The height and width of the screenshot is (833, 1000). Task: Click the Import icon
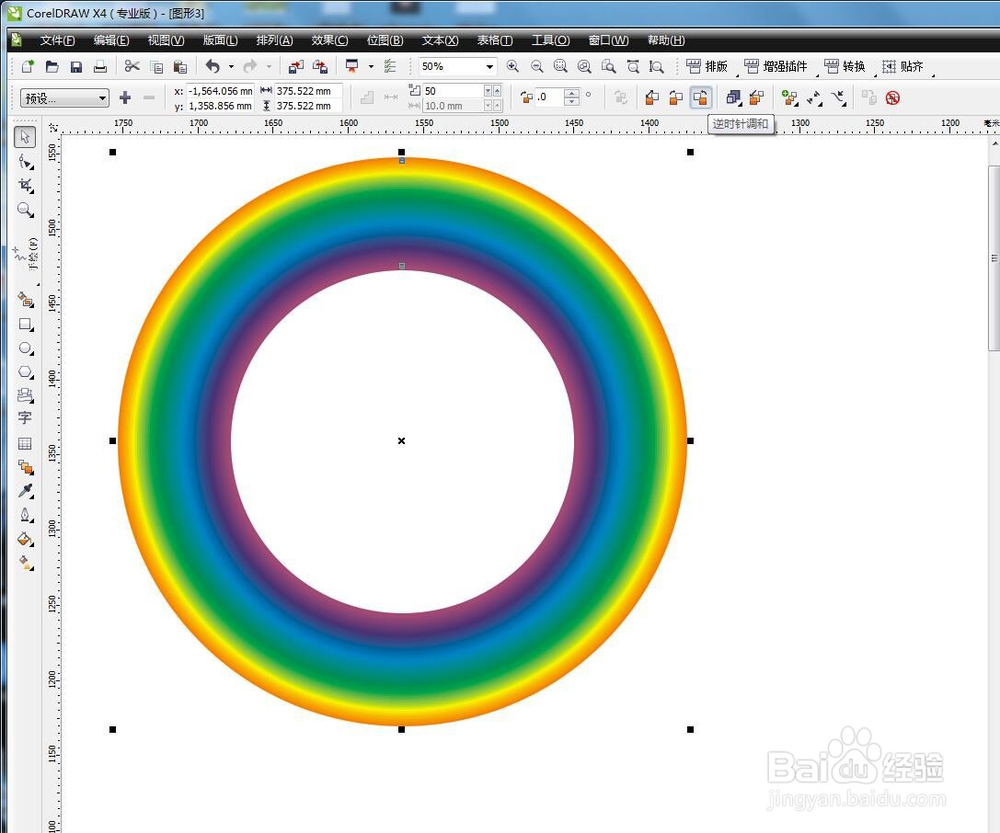pyautogui.click(x=296, y=66)
